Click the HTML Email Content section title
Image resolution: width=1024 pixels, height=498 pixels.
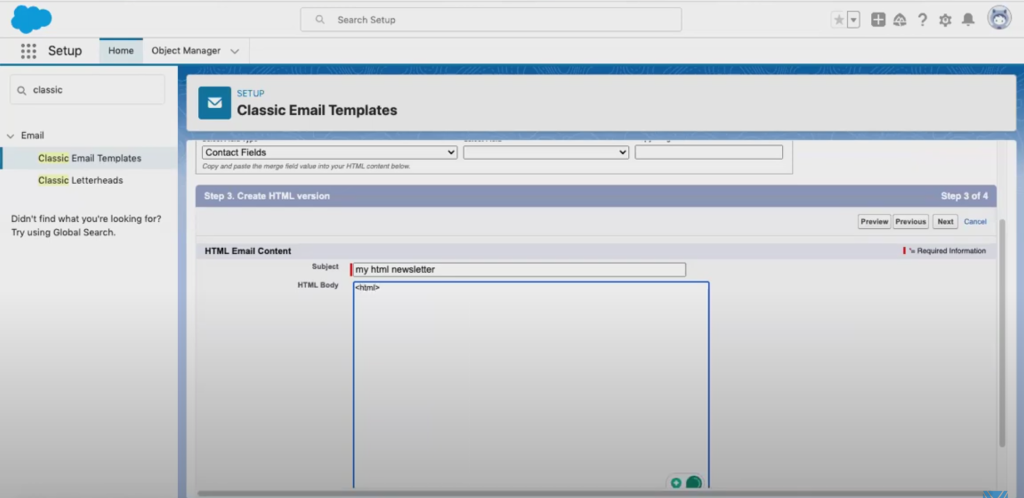click(248, 251)
